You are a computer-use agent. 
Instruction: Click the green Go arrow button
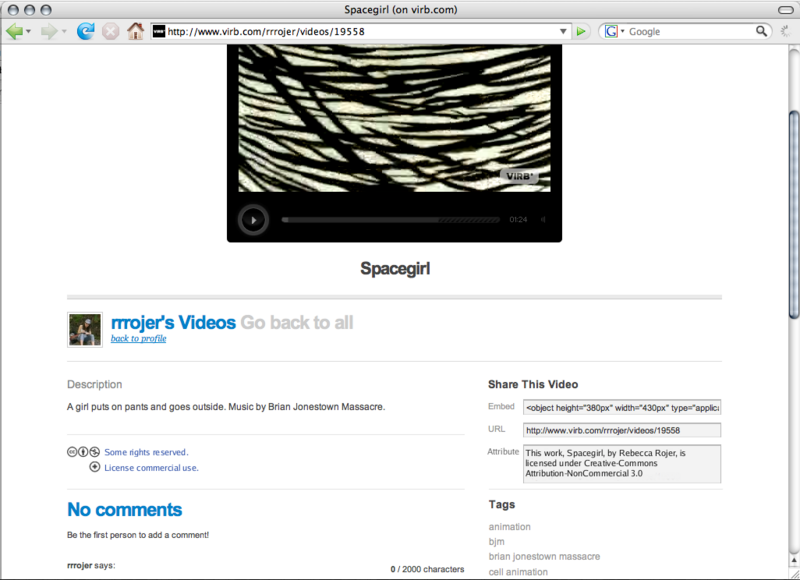pos(581,32)
